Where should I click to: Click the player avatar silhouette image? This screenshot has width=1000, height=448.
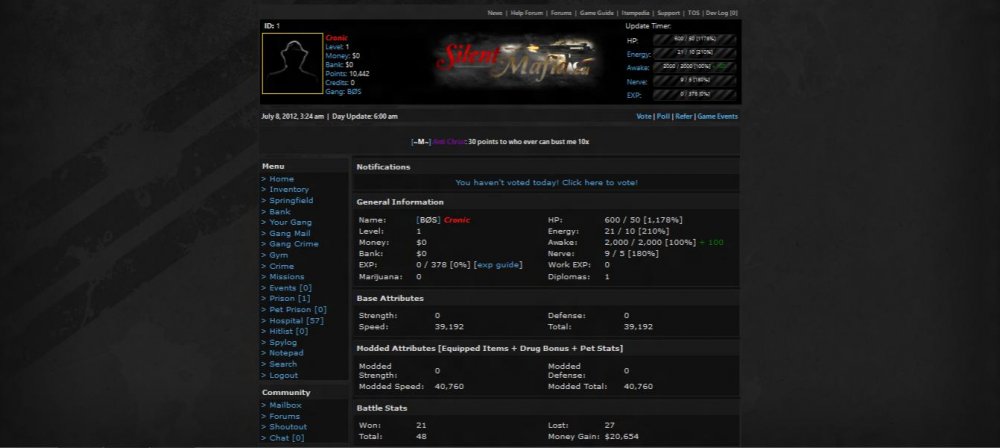(292, 63)
